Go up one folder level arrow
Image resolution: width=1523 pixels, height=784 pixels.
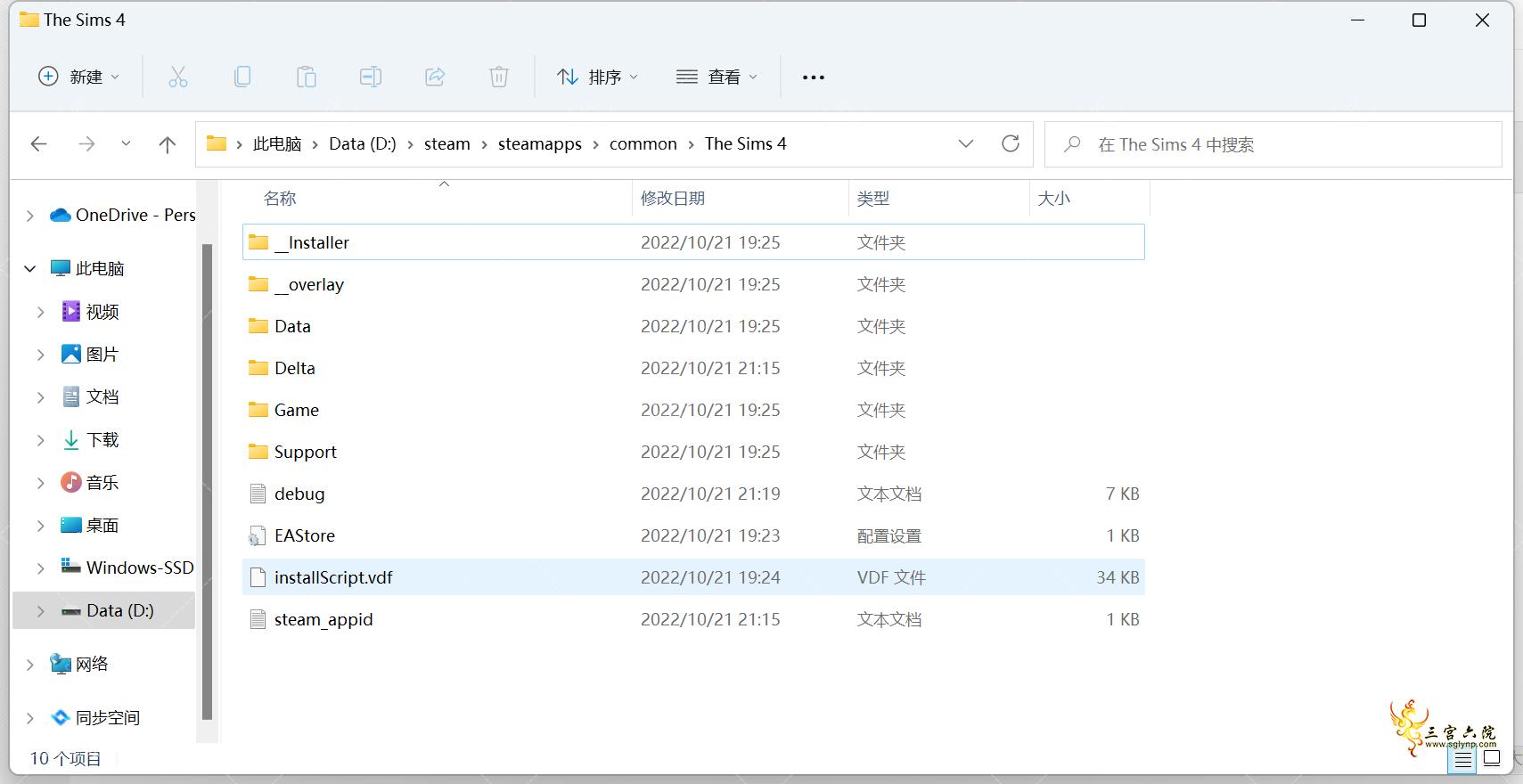point(167,144)
